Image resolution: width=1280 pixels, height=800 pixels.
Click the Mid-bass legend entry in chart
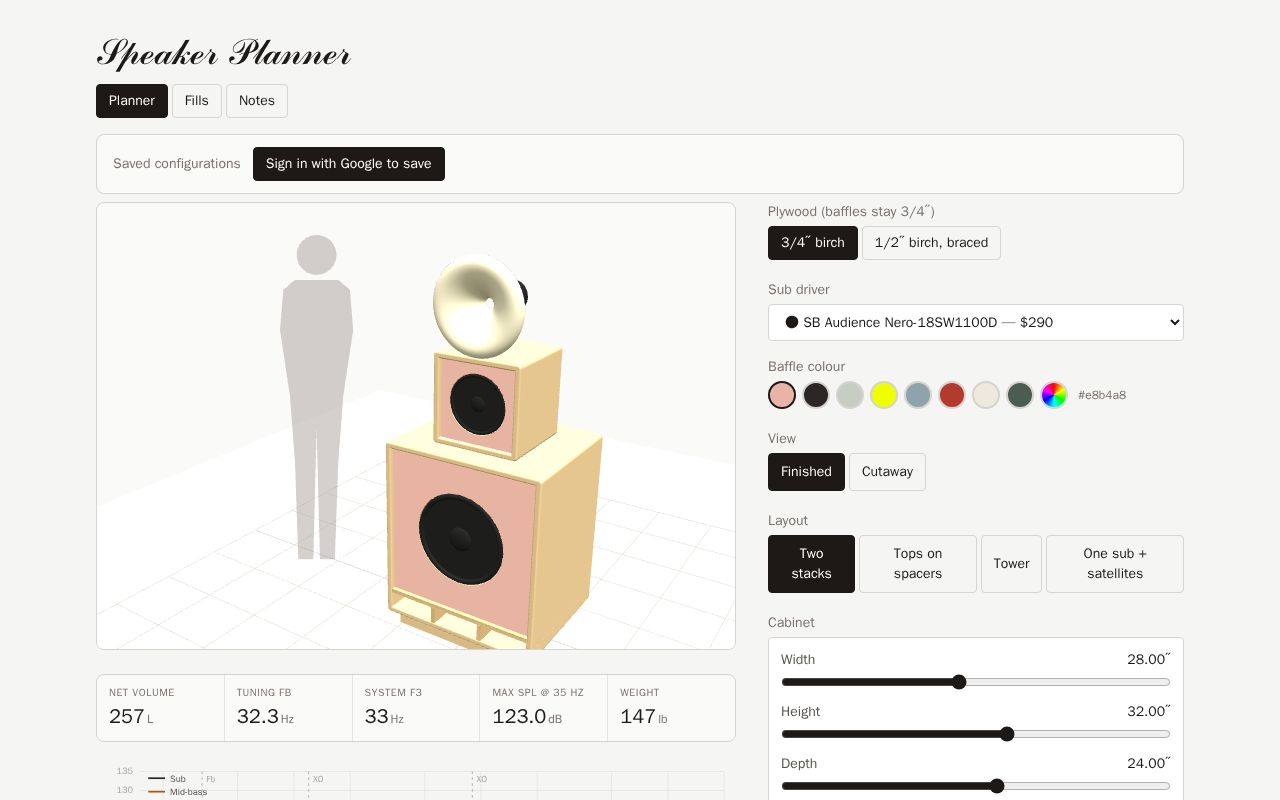pos(178,792)
